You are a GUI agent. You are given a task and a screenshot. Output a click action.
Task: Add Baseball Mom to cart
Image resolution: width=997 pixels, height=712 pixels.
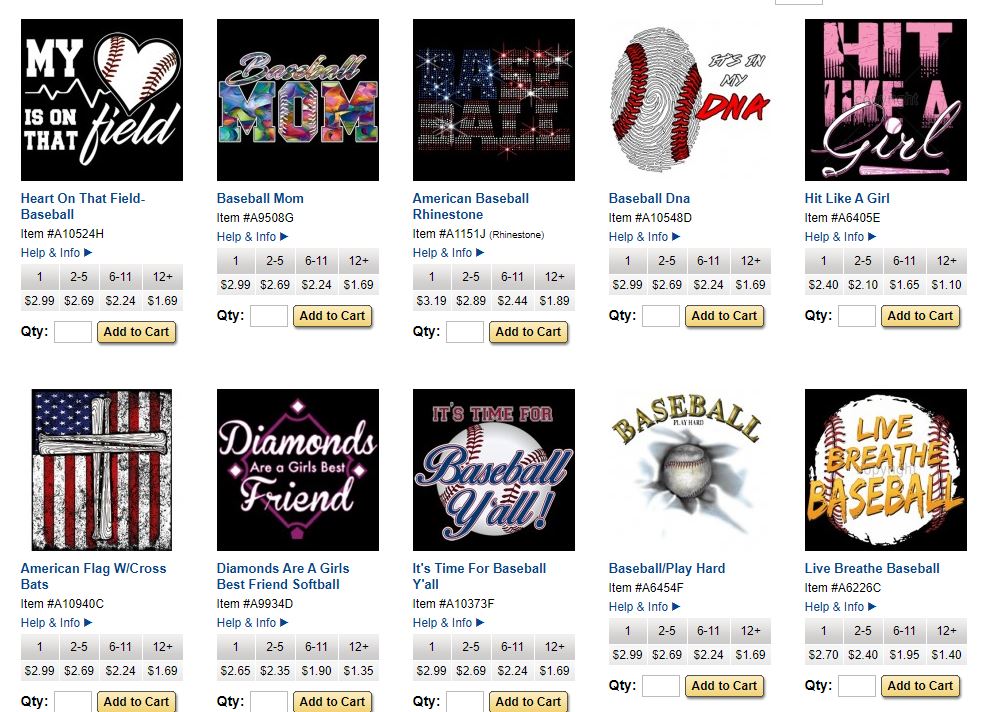pos(332,316)
